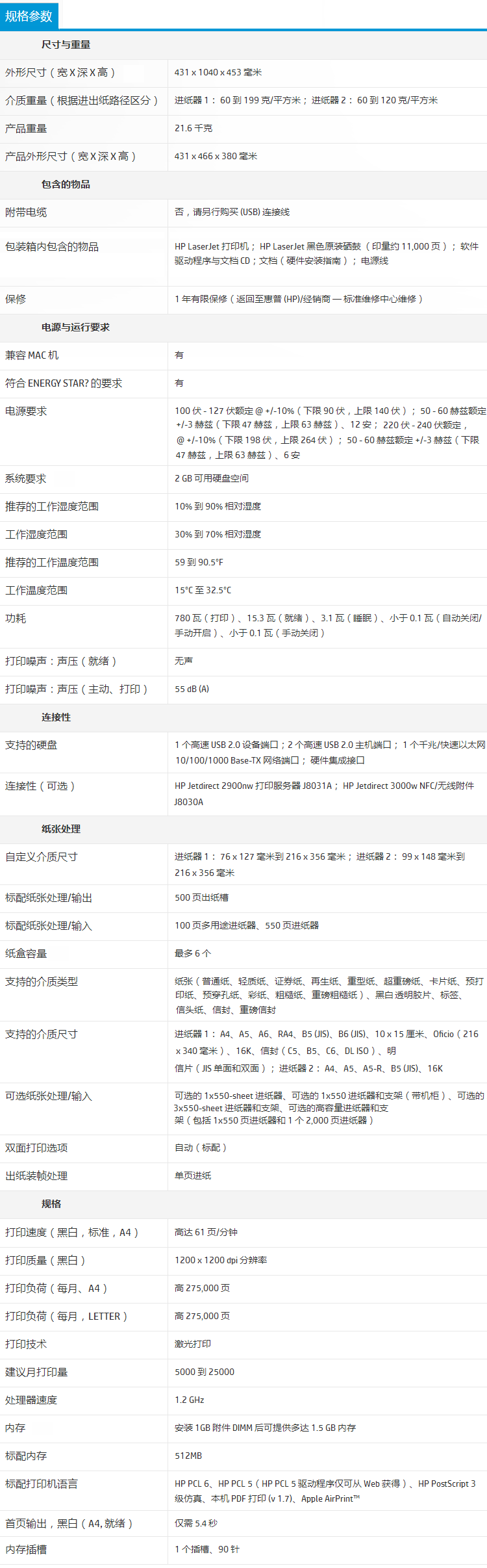Click the 介质重量 row label

pyautogui.click(x=82, y=101)
